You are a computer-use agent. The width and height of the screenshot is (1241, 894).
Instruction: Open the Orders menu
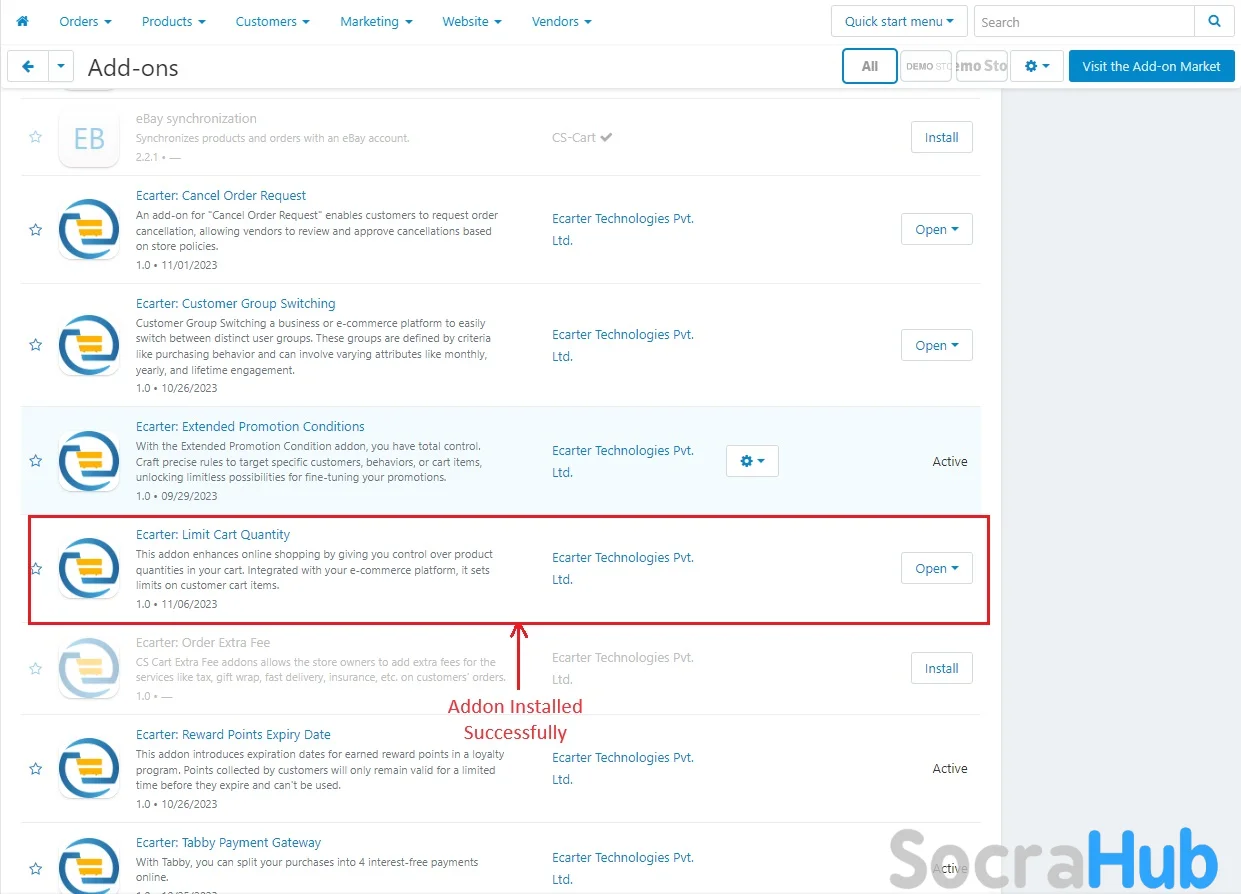pyautogui.click(x=85, y=21)
